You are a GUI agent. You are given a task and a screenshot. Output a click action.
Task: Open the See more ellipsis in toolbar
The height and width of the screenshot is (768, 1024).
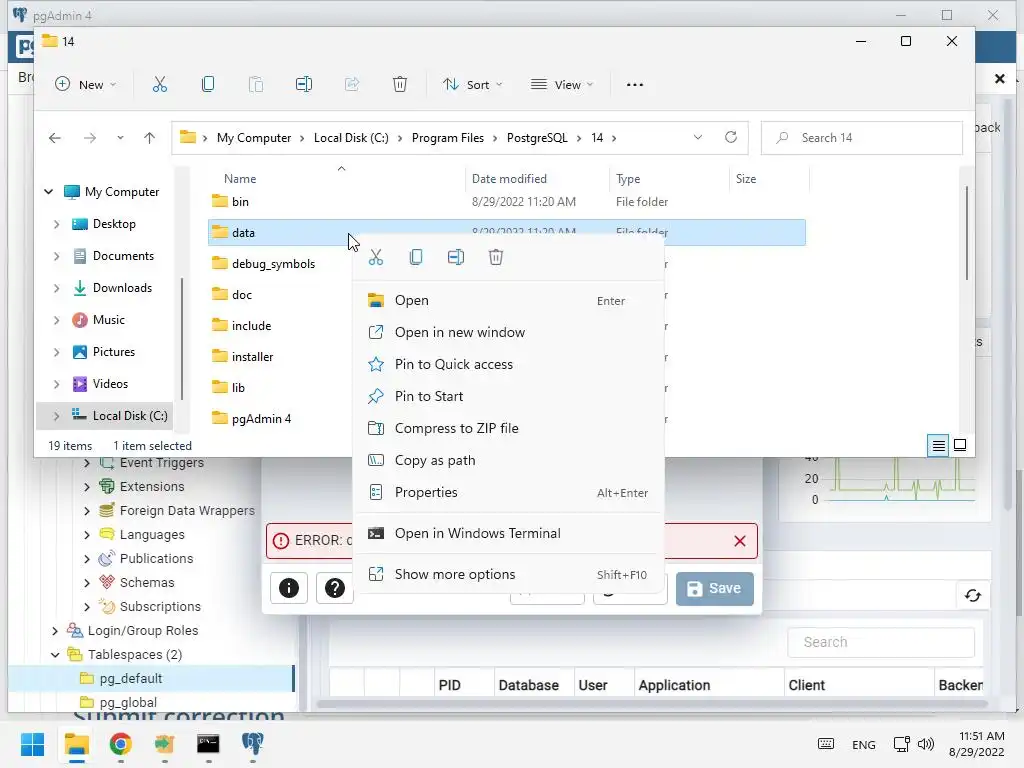click(x=635, y=84)
